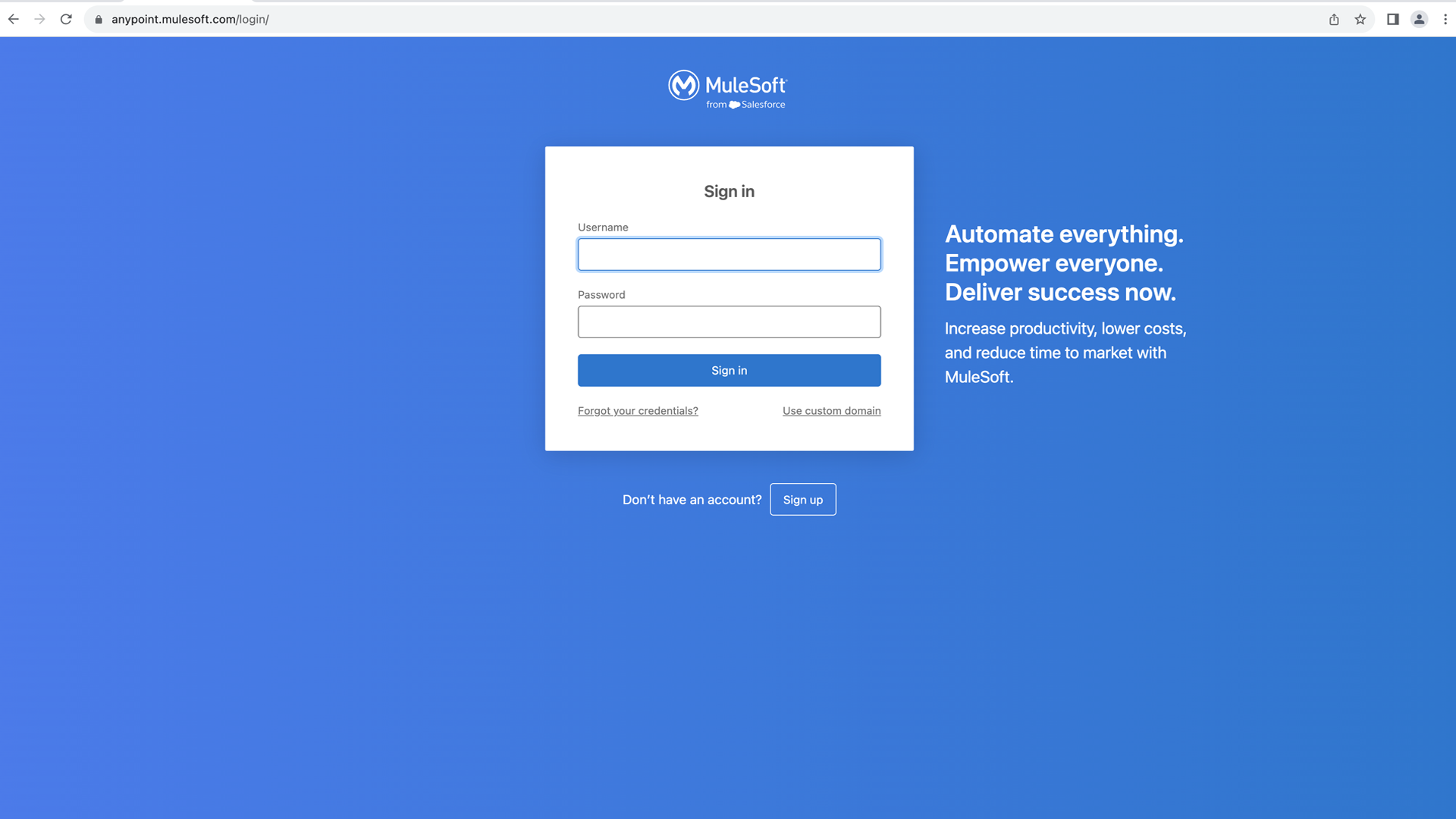The height and width of the screenshot is (819, 1456).
Task: Click the 'Sign in' heading text
Action: (x=729, y=191)
